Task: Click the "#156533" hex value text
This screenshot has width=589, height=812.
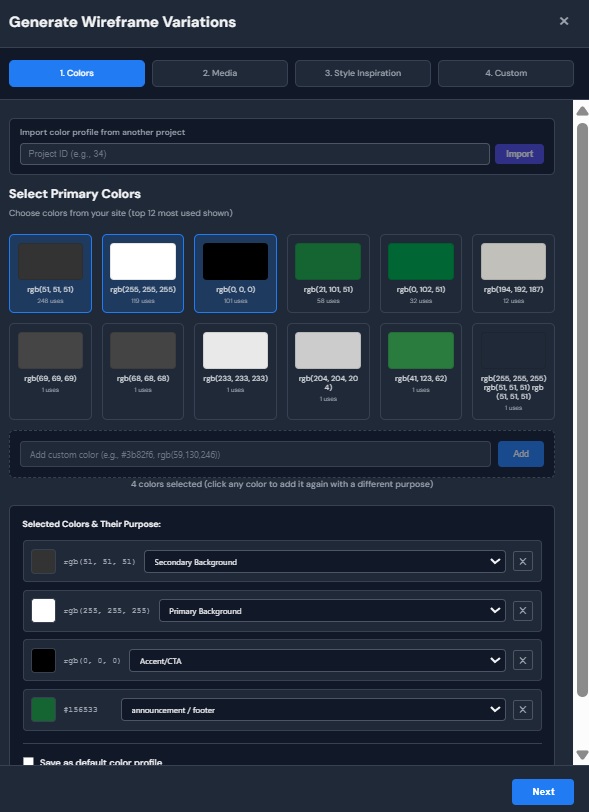Action: click(x=81, y=710)
